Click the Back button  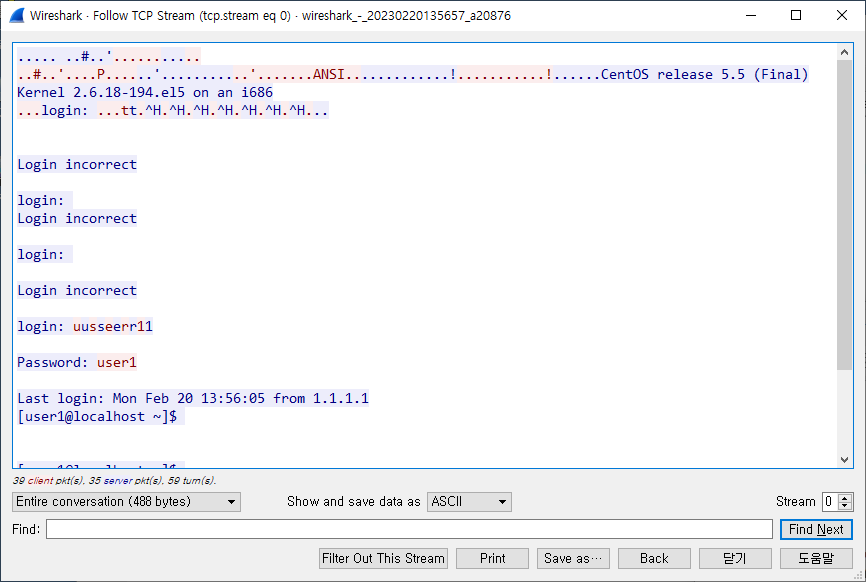coord(654,559)
